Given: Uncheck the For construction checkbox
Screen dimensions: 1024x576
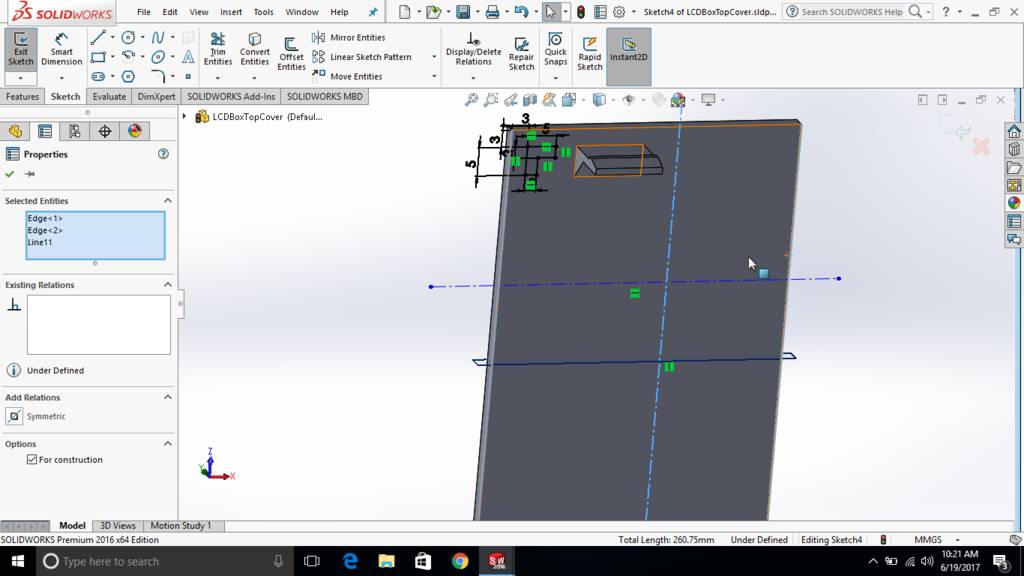Looking at the screenshot, I should pos(32,460).
